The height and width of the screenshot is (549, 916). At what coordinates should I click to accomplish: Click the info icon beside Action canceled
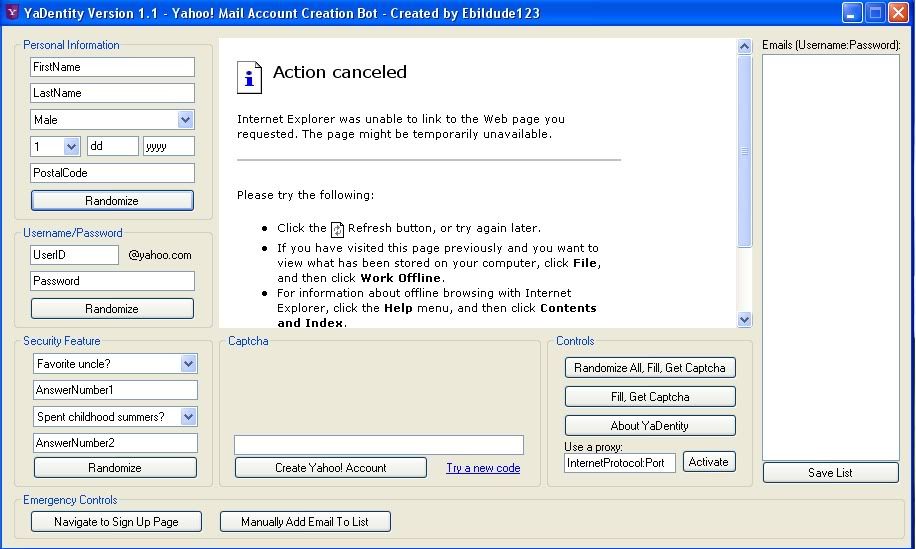(249, 78)
